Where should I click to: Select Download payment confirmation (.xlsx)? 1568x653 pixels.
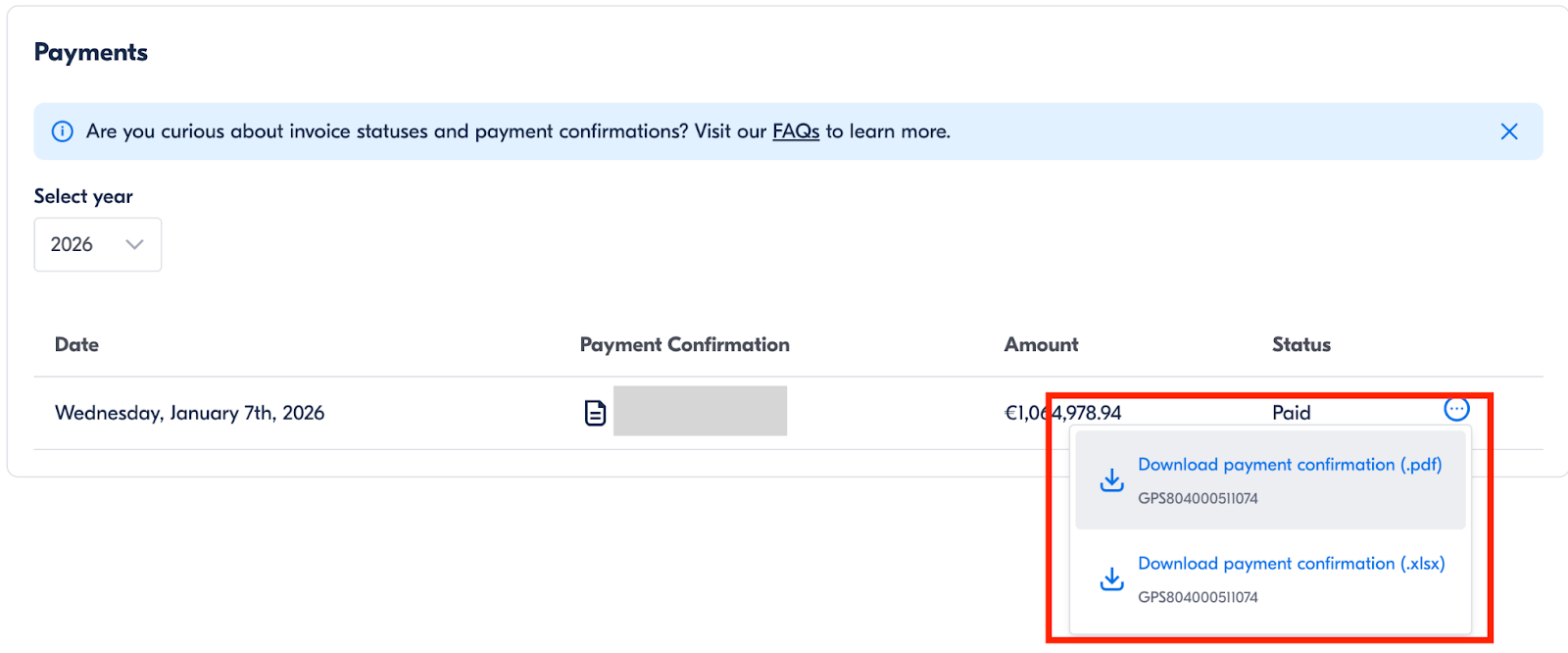(1291, 564)
